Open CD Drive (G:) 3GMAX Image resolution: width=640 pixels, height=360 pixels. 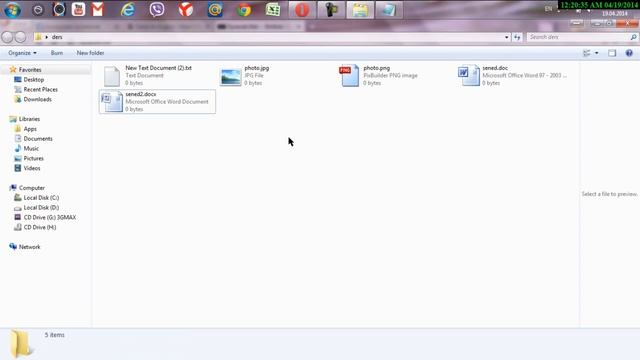[x=49, y=218]
